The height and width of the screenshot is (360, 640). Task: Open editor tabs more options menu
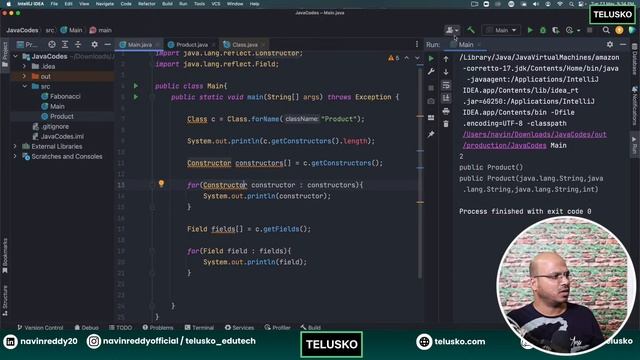(x=417, y=44)
